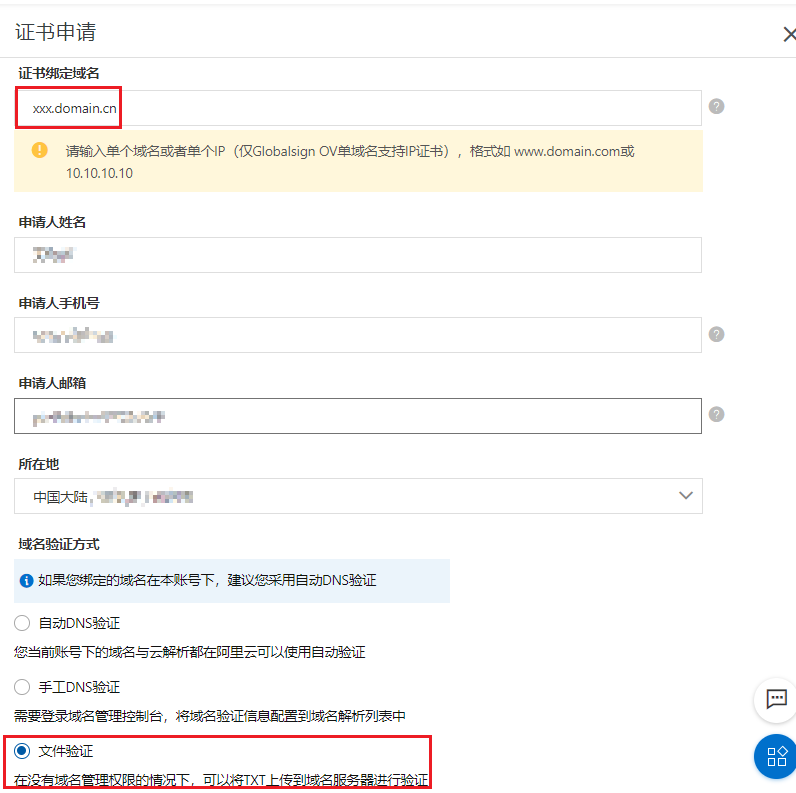This screenshot has width=796, height=793.
Task: Open help icon beside 申请人邮箱 field
Action: [x=716, y=414]
